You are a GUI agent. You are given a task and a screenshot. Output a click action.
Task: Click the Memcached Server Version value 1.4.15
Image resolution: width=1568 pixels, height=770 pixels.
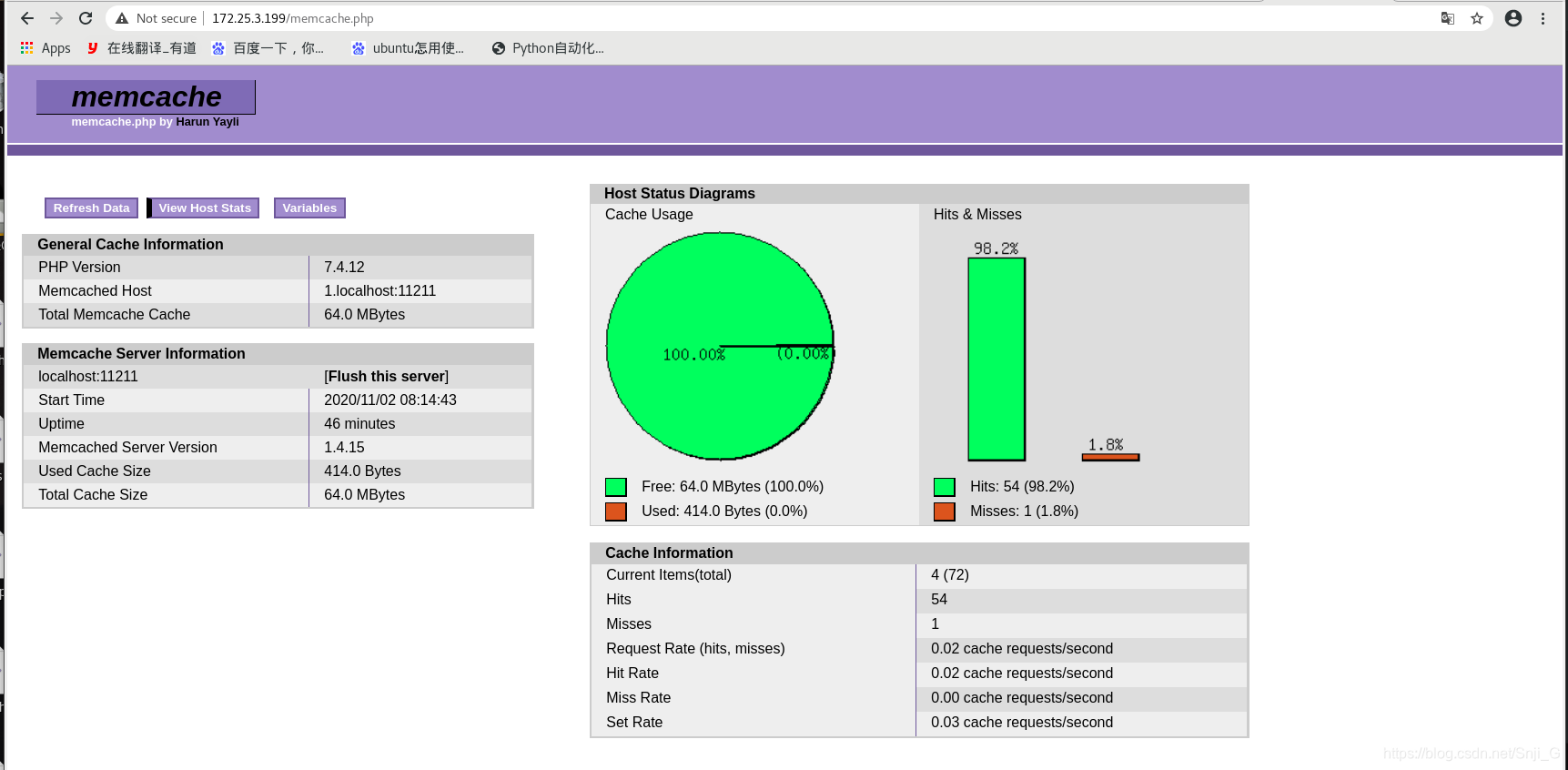[x=344, y=448]
